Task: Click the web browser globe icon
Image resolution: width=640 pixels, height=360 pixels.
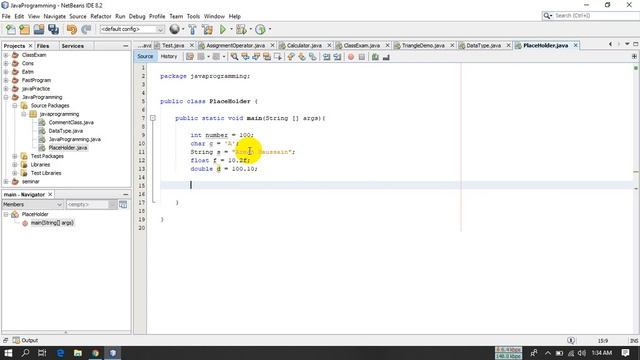Action: tap(174, 29)
